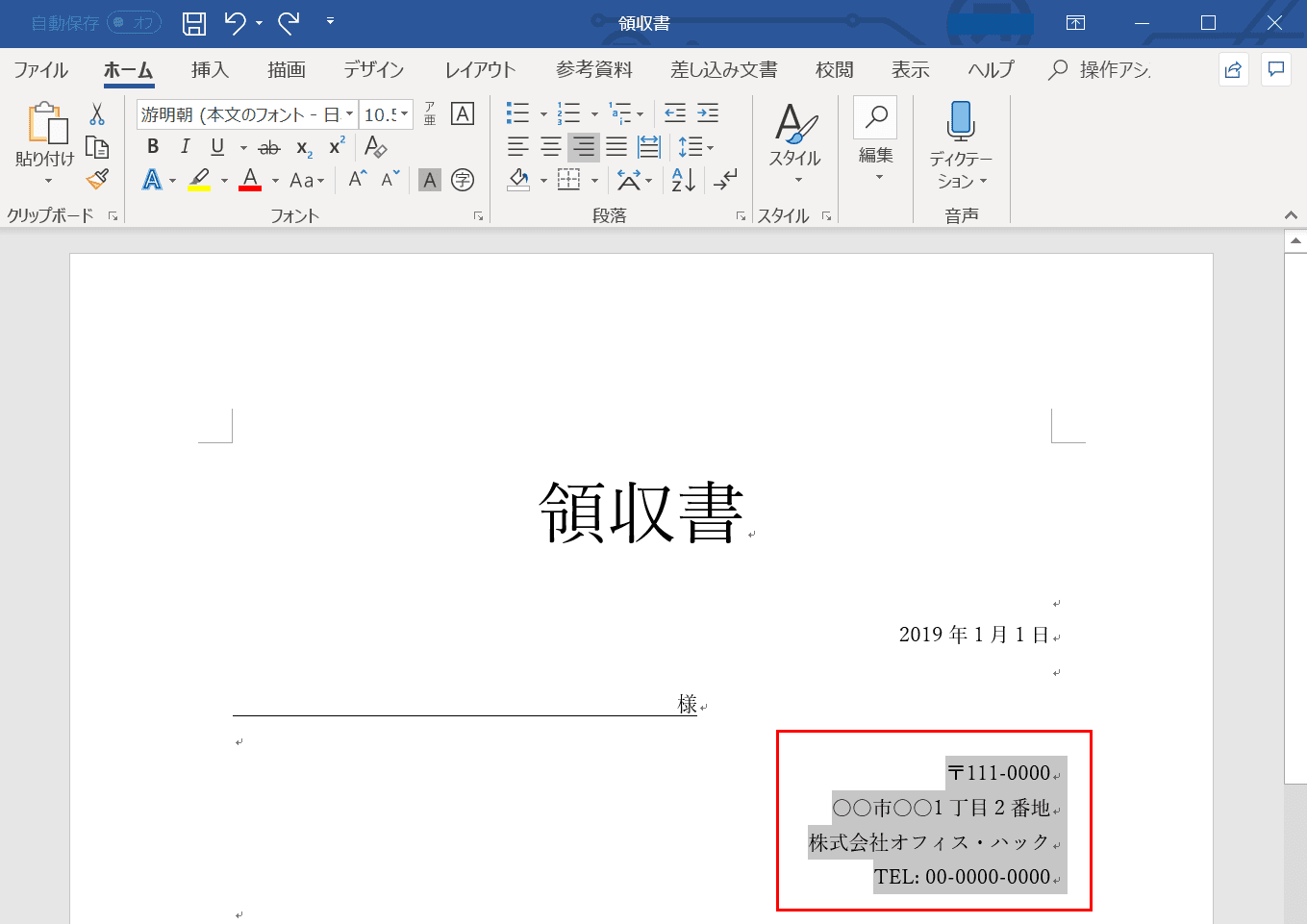Open the Change Case Aa dropdown
The height and width of the screenshot is (924, 1307).
[307, 180]
